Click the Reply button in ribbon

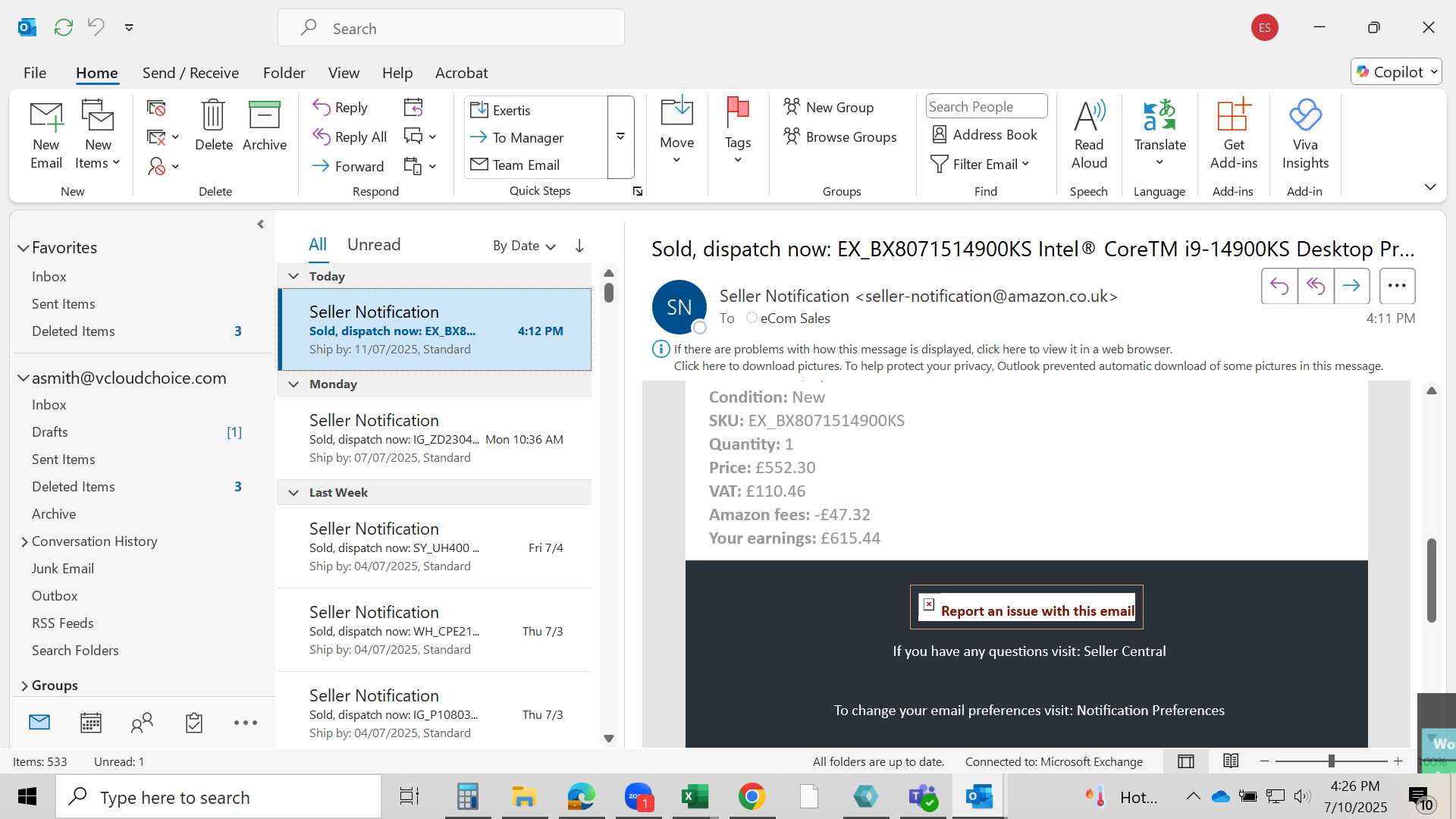tap(340, 108)
